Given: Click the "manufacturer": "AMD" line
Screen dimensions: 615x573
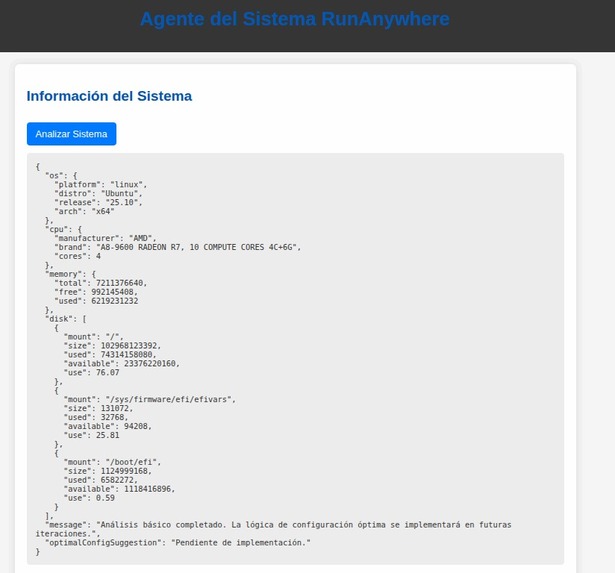Looking at the screenshot, I should 106,238.
